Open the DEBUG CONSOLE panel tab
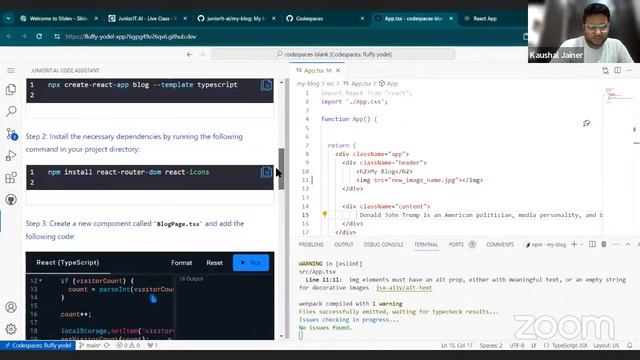Screen dimensions: 640x360 384,244
